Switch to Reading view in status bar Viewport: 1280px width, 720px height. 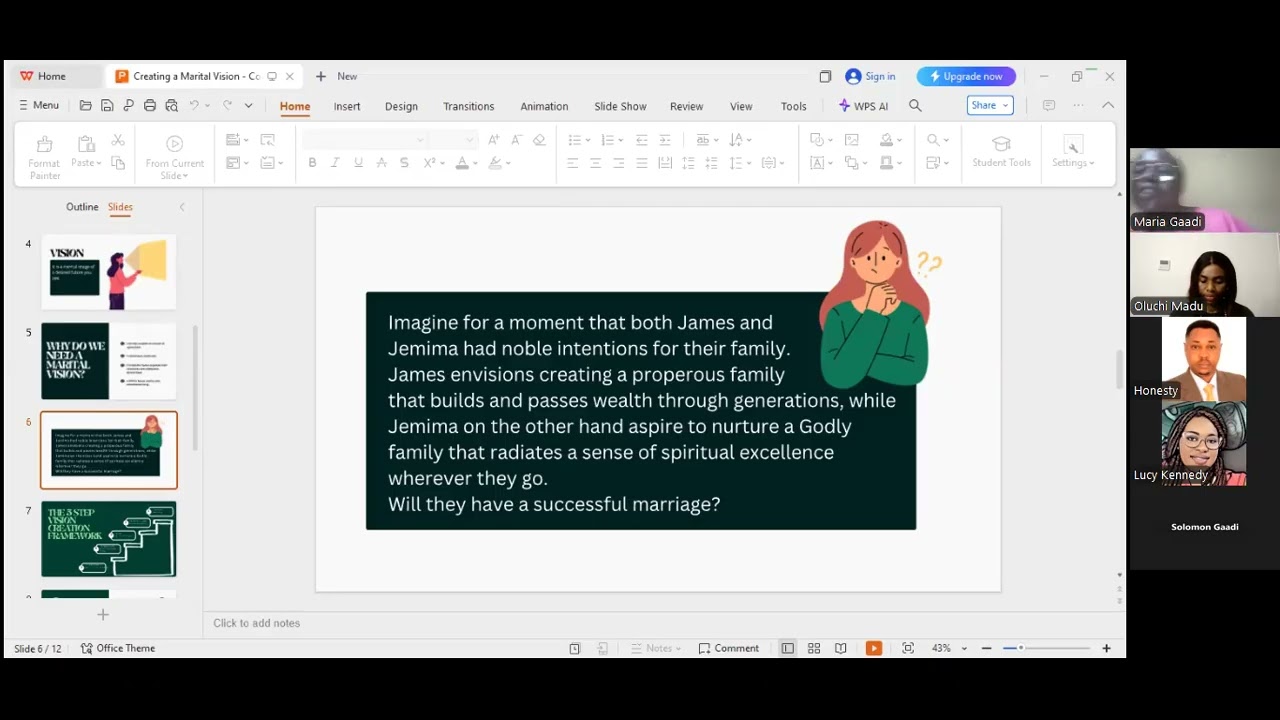click(841, 648)
